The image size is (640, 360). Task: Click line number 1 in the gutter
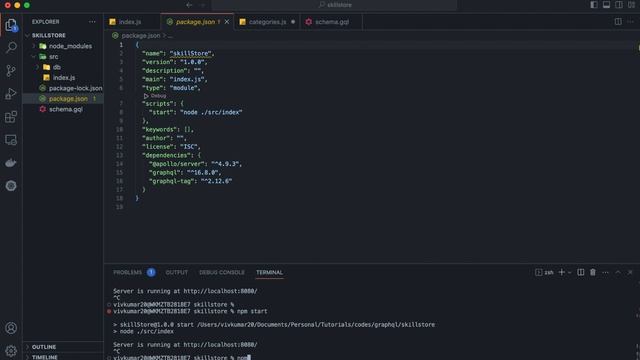click(x=121, y=45)
